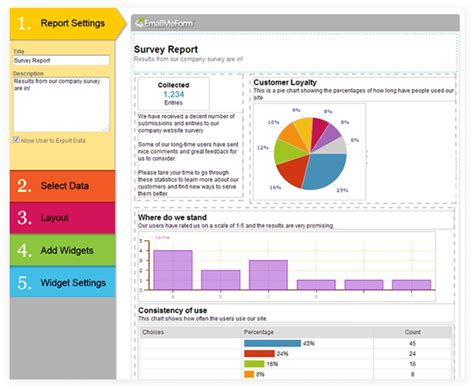Click the Choices column header
The image size is (474, 391).
(153, 332)
